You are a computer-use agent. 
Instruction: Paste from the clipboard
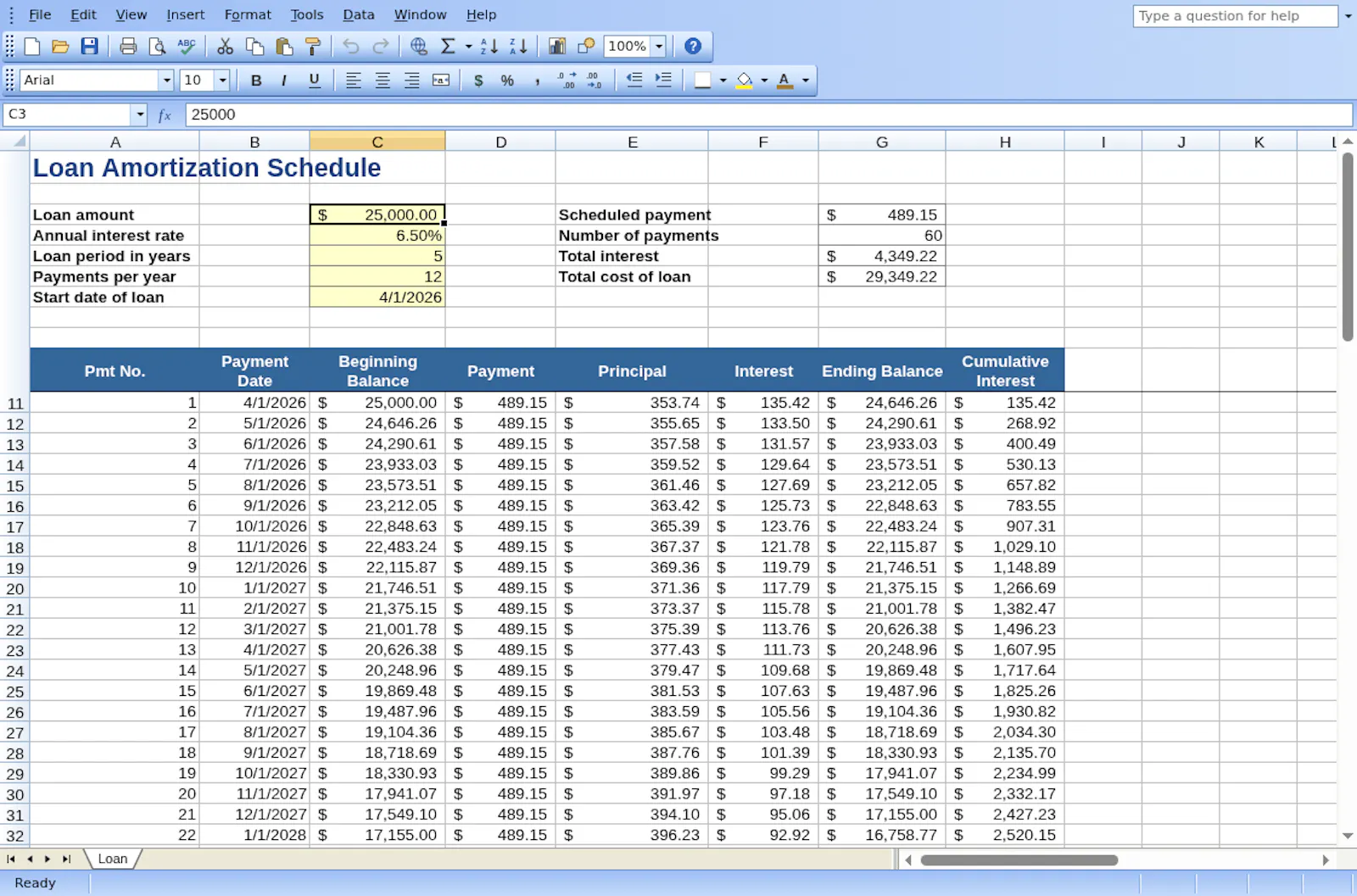pyautogui.click(x=284, y=47)
